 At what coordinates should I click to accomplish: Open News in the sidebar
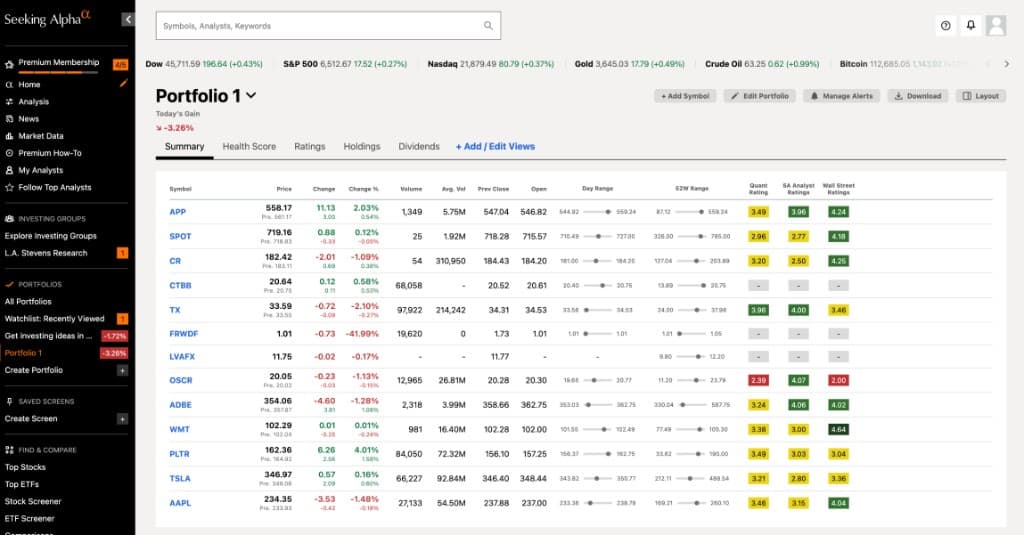click(x=28, y=119)
